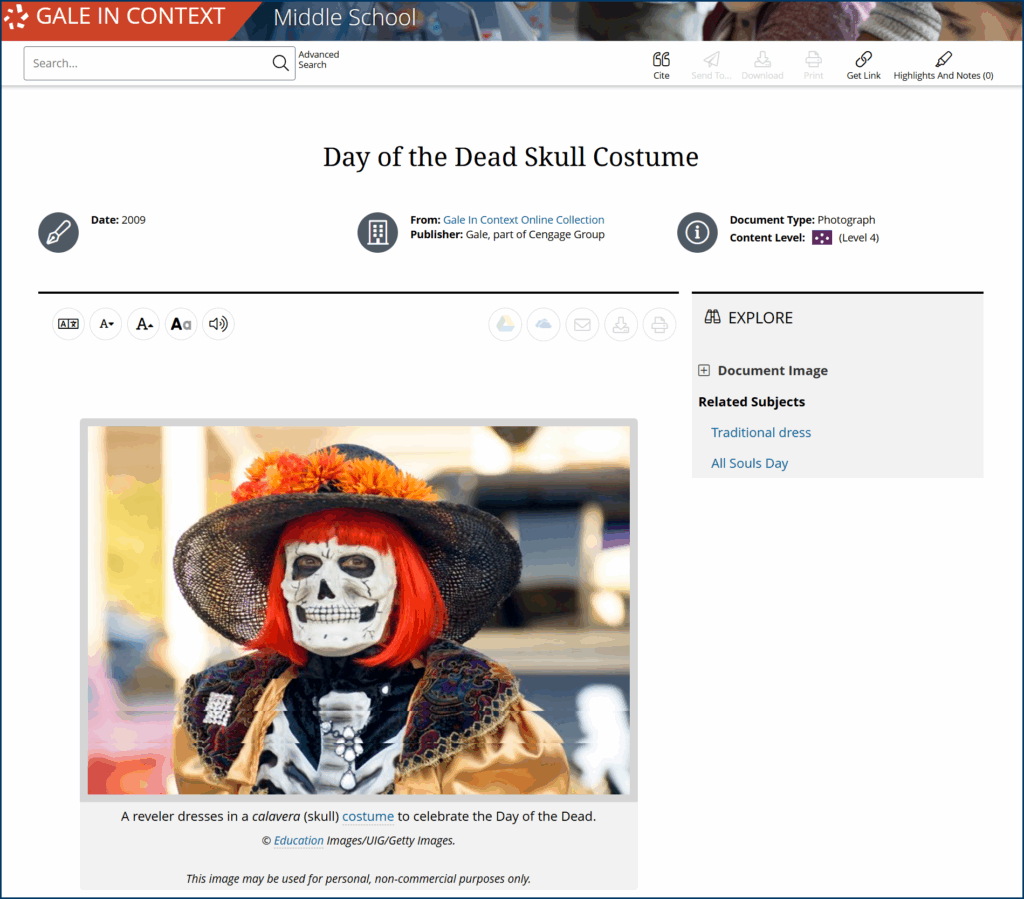Click the search magnifying glass button
Viewport: 1024px width, 899px height.
281,63
